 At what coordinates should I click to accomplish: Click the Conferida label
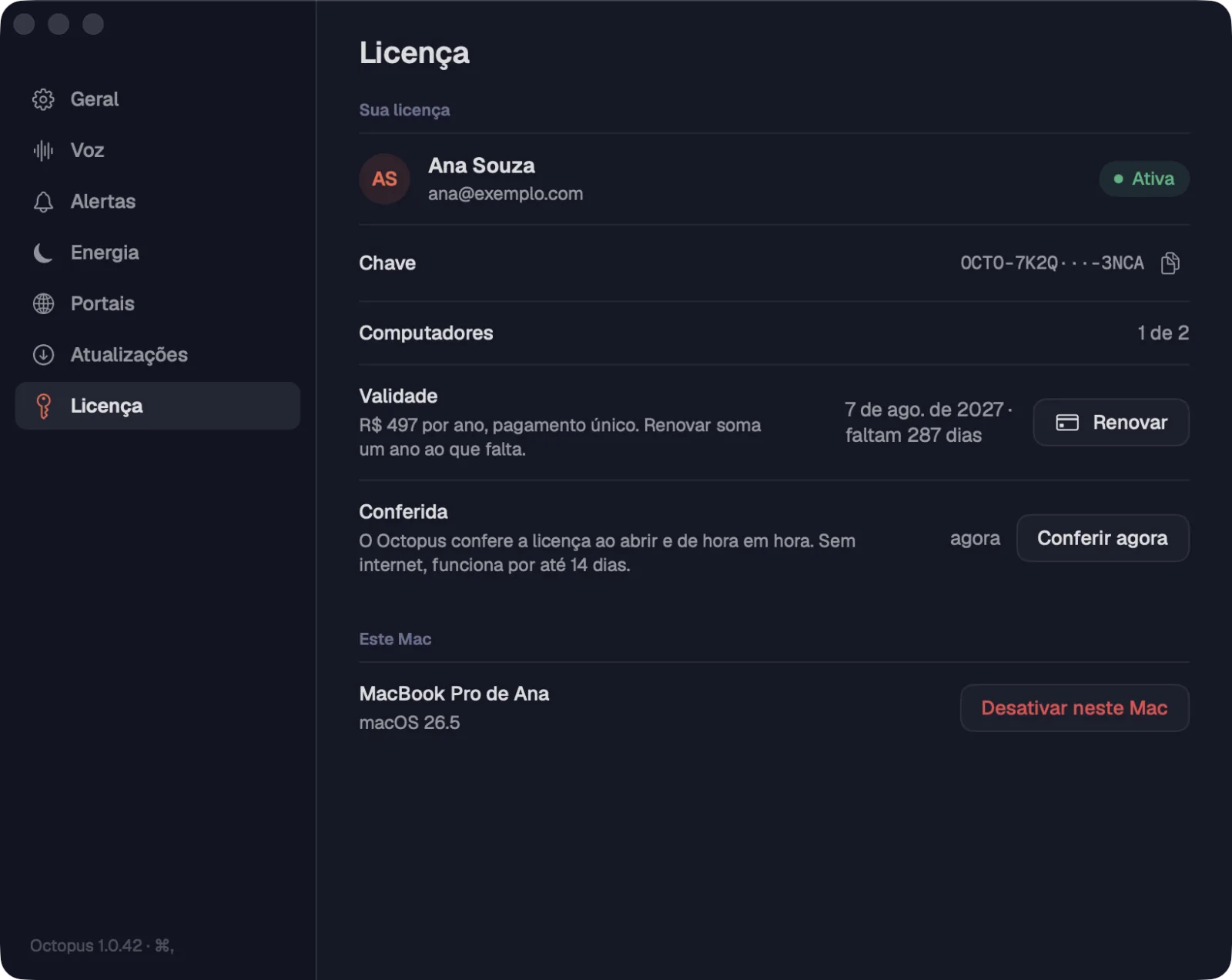point(403,512)
